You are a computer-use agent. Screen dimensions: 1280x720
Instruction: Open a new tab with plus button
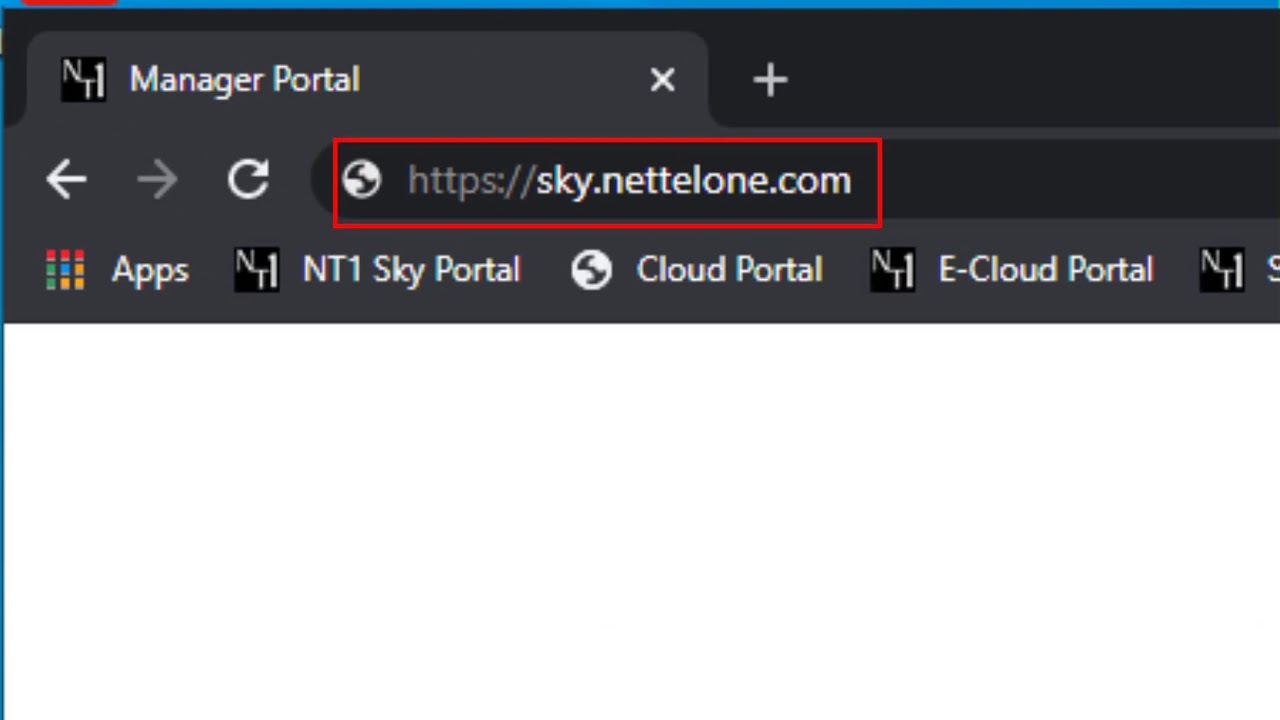770,80
